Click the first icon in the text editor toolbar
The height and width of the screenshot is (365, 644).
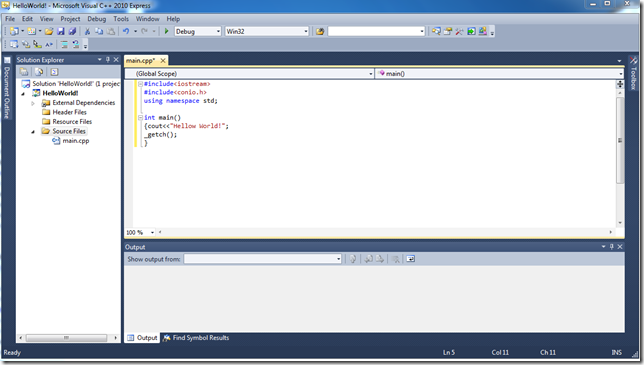coord(14,44)
